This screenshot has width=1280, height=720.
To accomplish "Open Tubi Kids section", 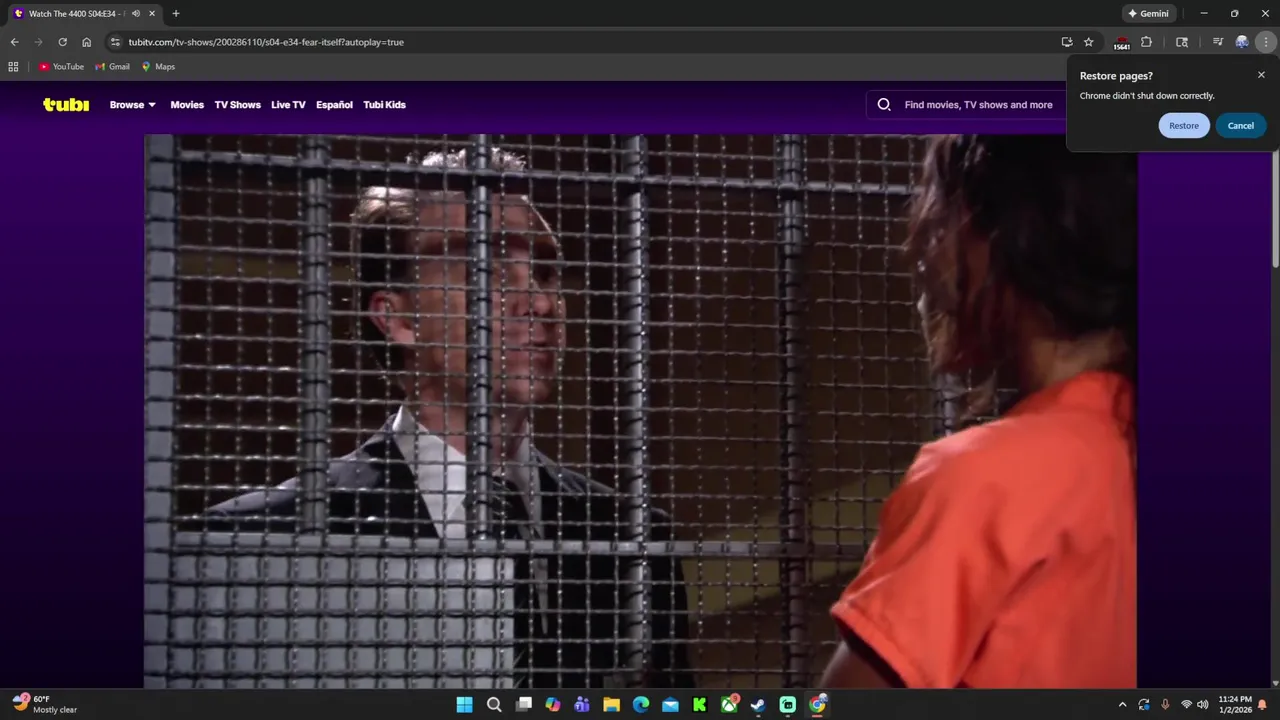I will point(384,105).
